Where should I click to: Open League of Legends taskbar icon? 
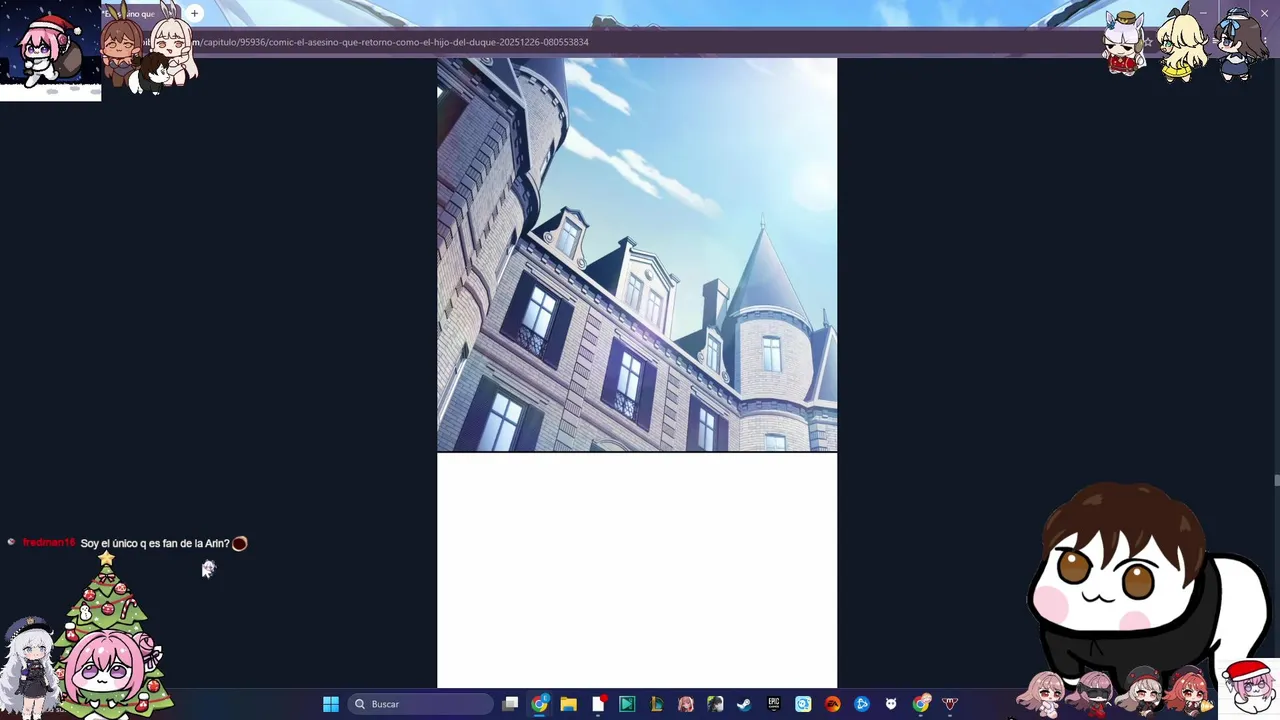click(x=656, y=704)
